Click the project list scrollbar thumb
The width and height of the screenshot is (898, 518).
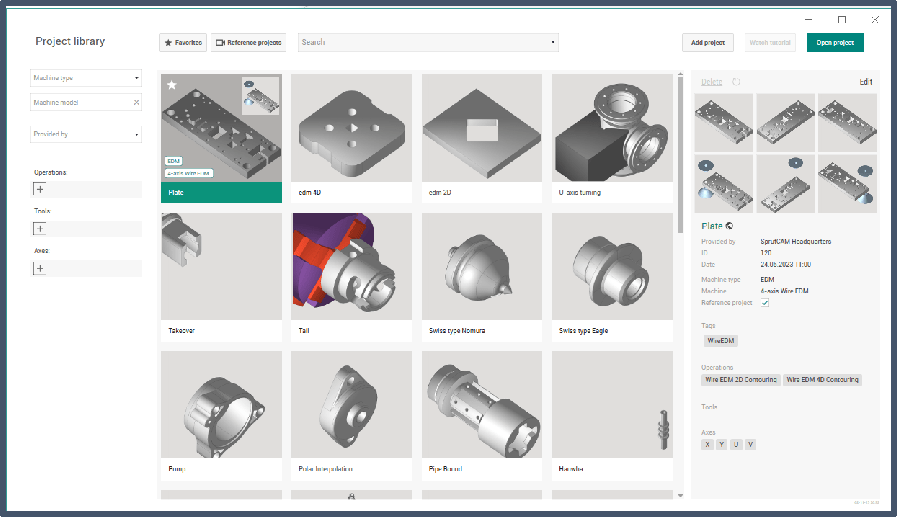(x=680, y=155)
